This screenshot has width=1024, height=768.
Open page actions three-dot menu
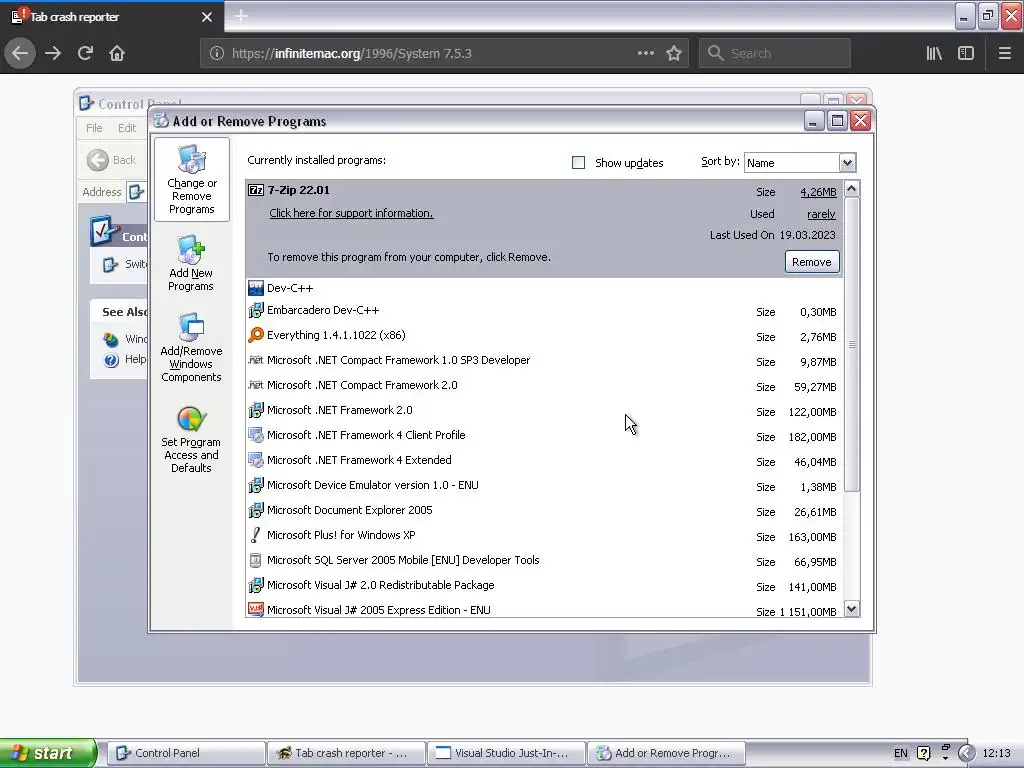pyautogui.click(x=645, y=54)
